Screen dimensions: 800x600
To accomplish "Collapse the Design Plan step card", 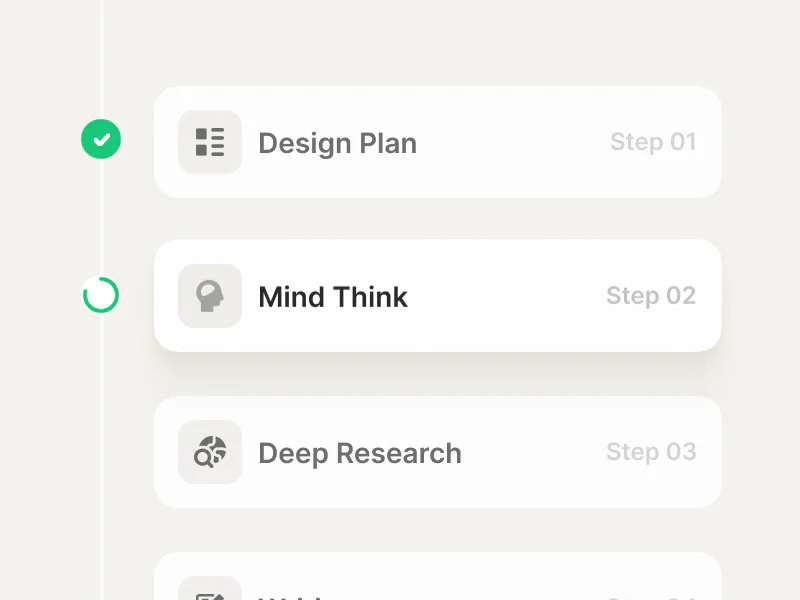I will coord(437,142).
